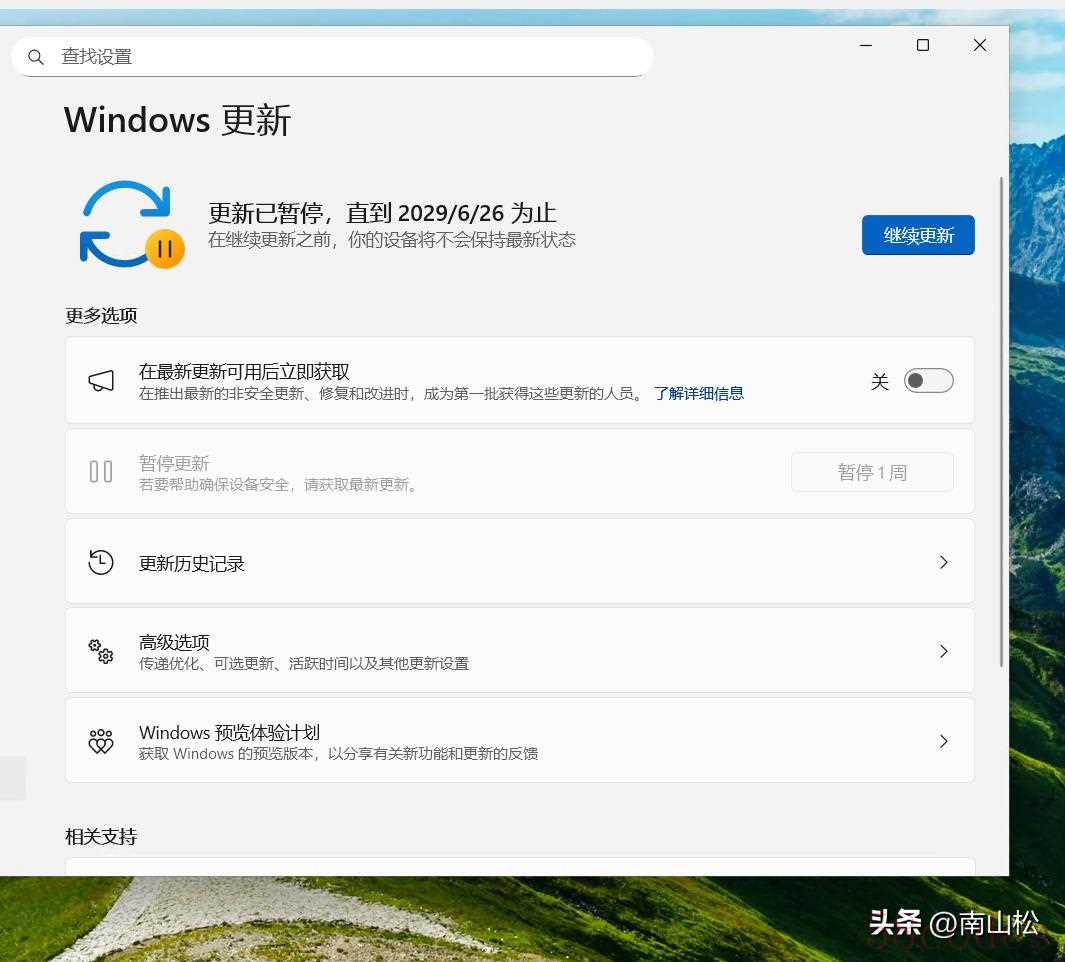Click the 暂停更新 row title
This screenshot has height=962, width=1065.
[x=174, y=463]
